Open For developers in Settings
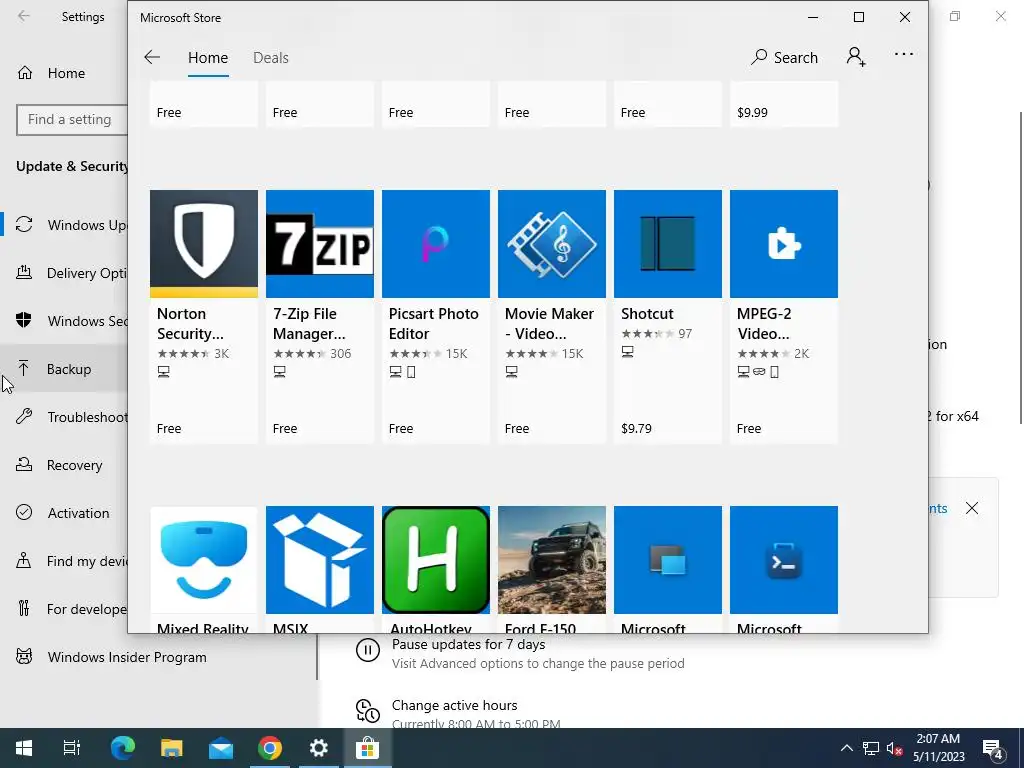The image size is (1024, 768). pos(64,609)
